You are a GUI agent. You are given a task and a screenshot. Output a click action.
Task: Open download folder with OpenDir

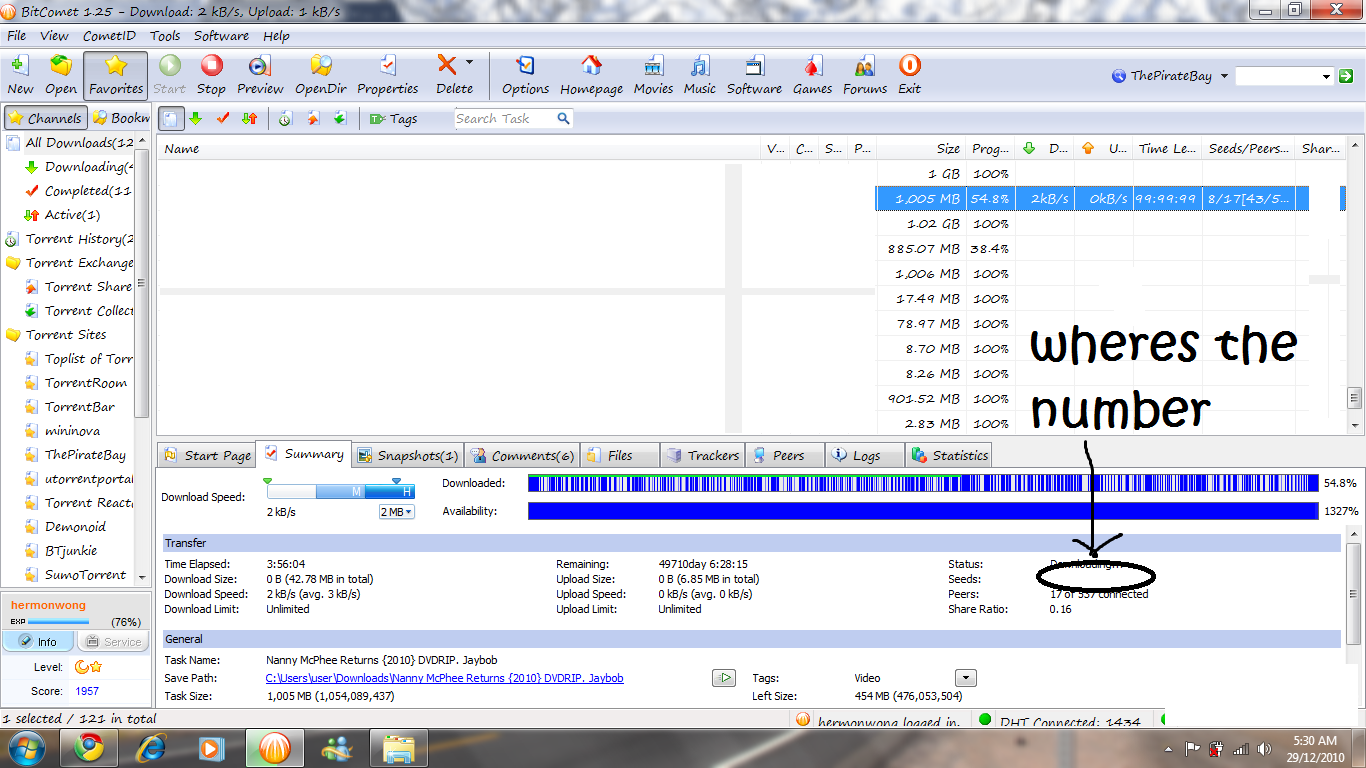[x=320, y=75]
